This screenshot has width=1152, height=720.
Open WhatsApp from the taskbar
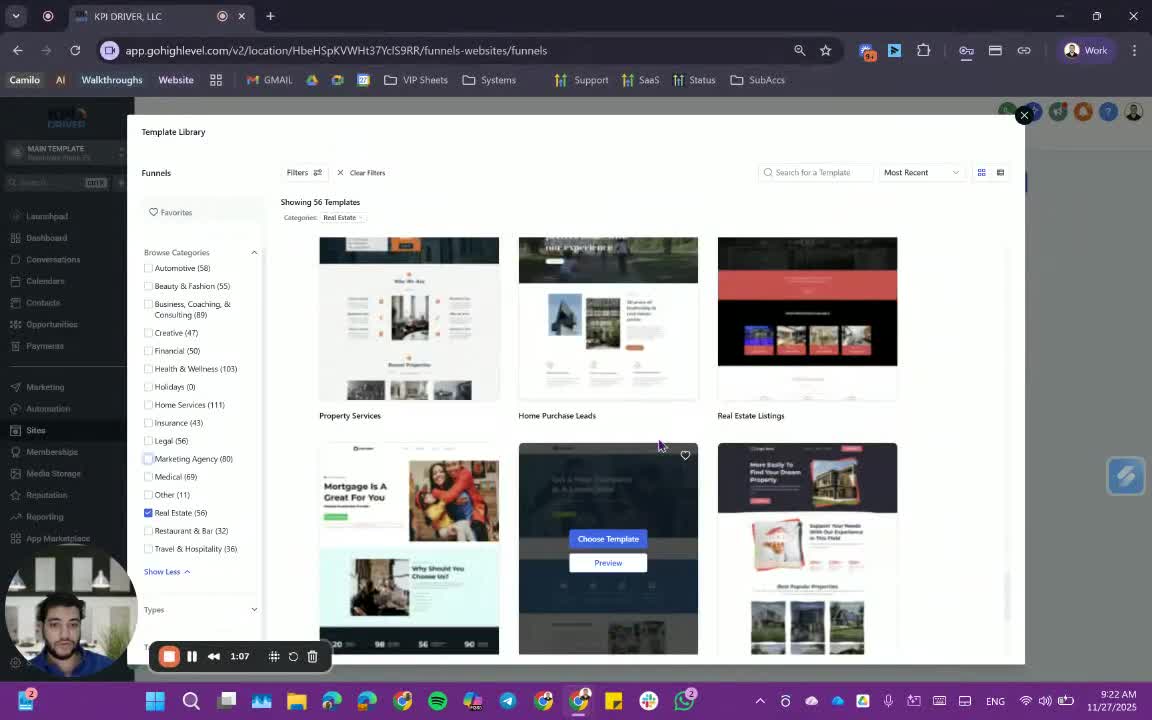click(x=684, y=702)
